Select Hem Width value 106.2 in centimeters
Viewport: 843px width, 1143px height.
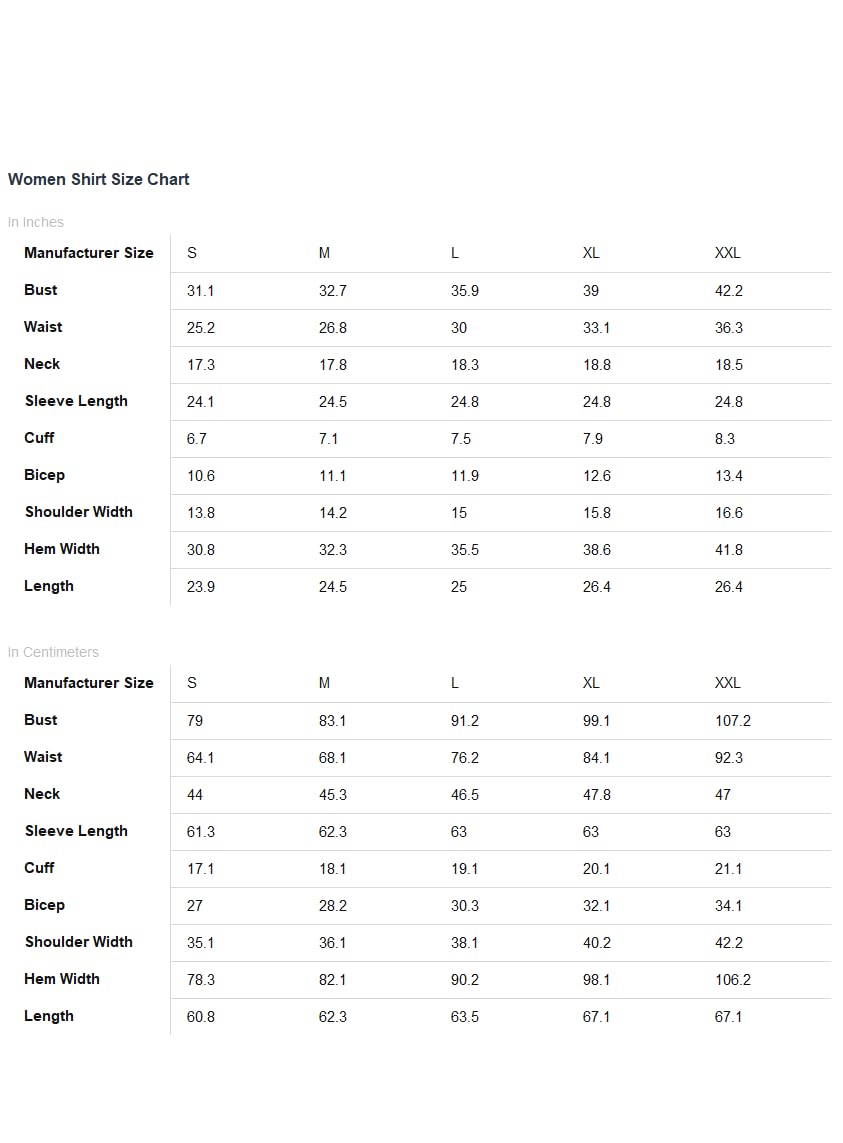tap(733, 980)
